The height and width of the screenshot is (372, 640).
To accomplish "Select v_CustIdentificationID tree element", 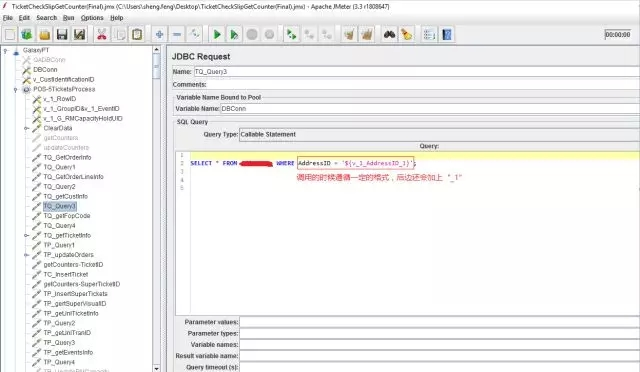I will (x=64, y=80).
